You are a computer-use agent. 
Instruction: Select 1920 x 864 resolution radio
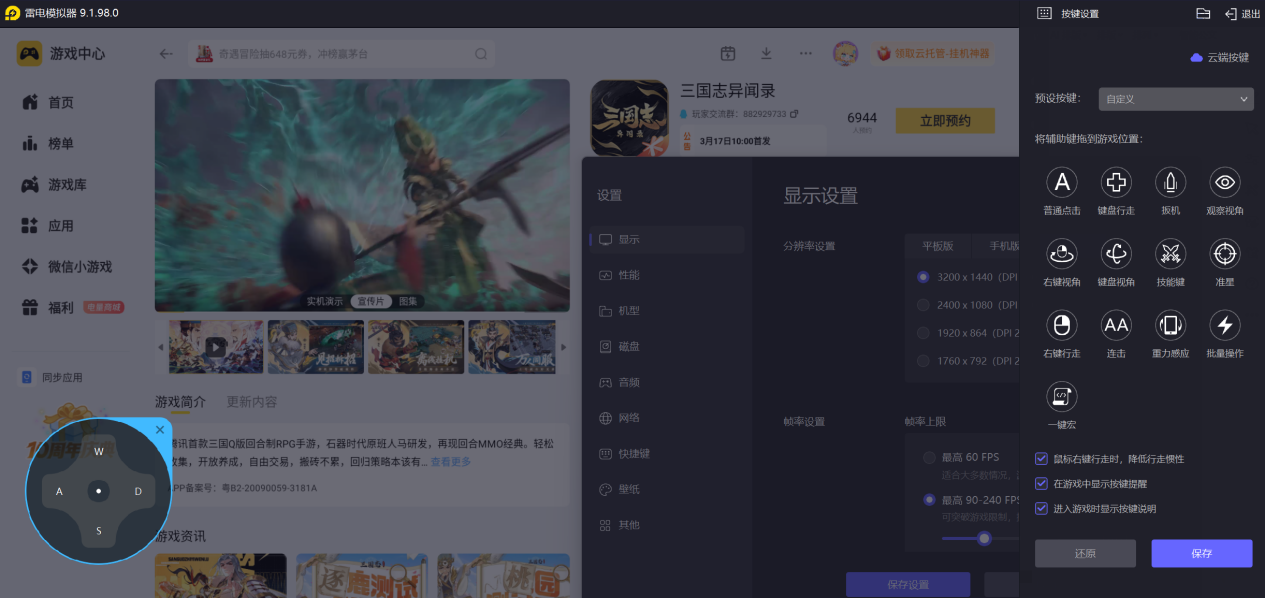923,333
